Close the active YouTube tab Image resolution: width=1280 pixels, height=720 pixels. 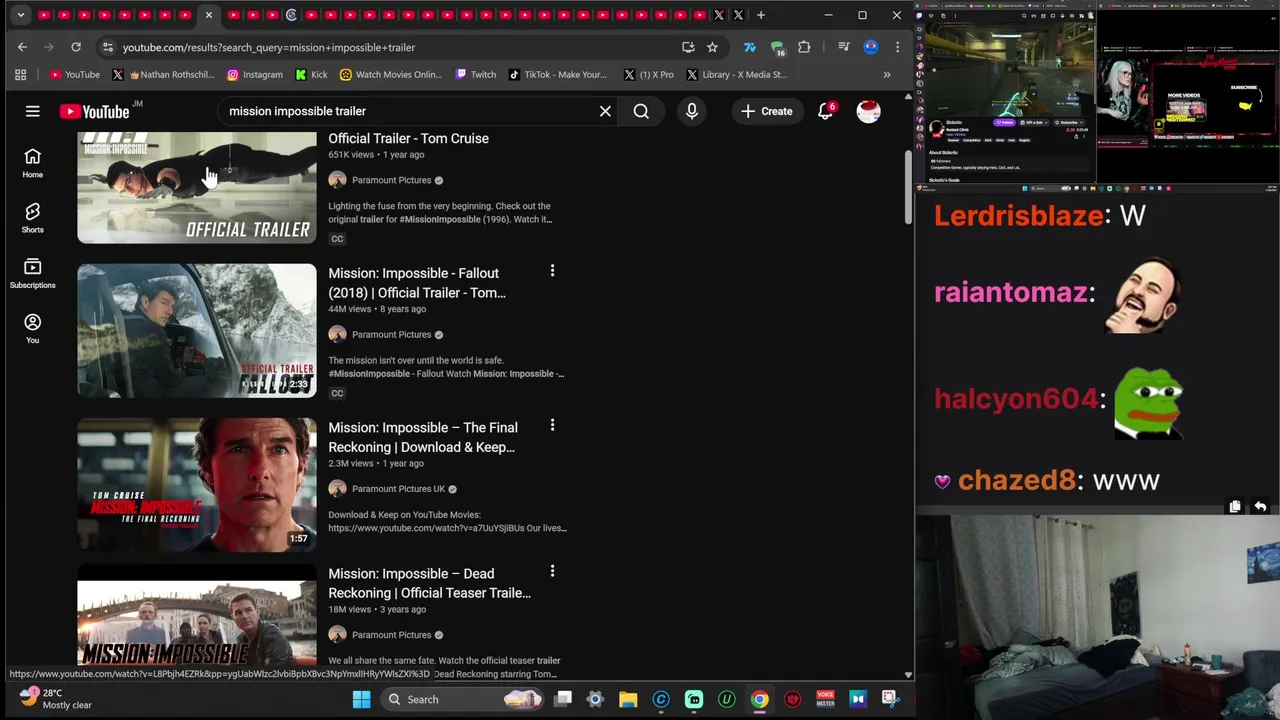pyautogui.click(x=208, y=15)
